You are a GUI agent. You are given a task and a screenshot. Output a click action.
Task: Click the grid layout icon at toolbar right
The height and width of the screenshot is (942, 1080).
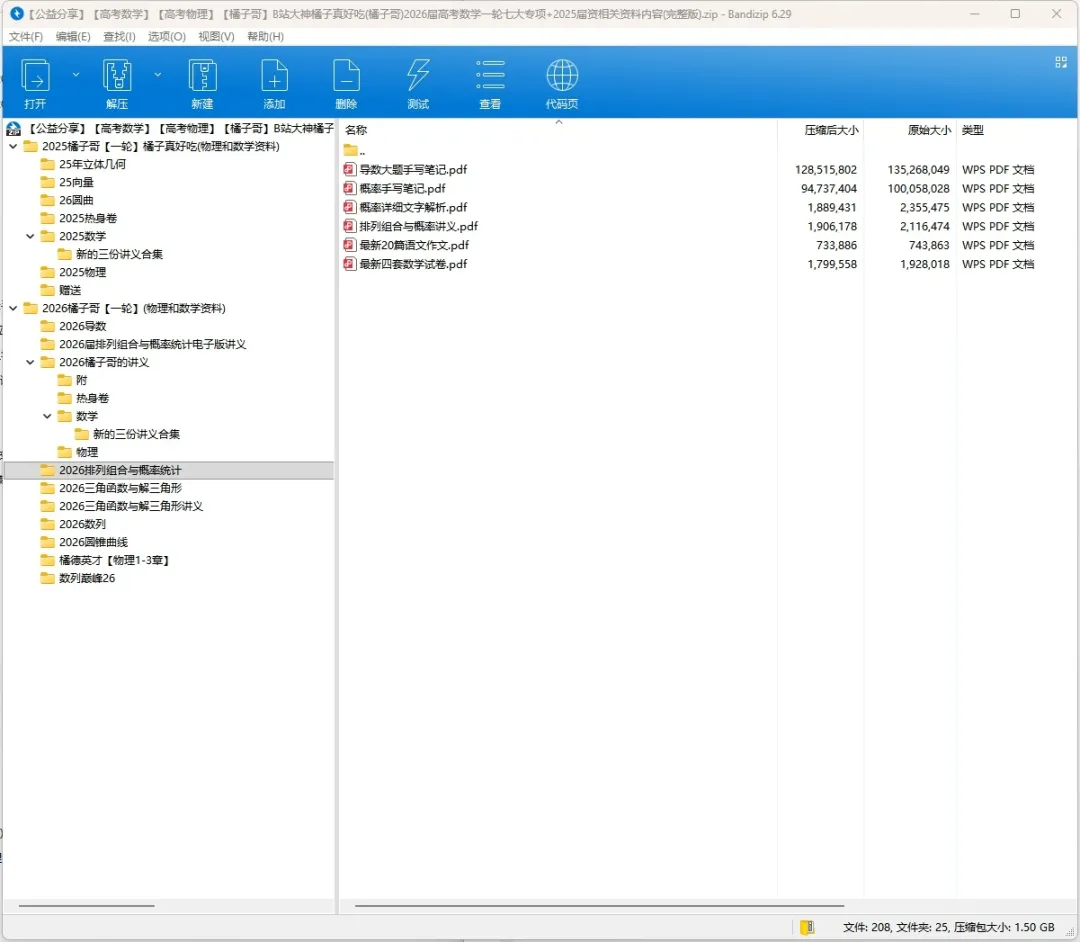click(x=1061, y=62)
